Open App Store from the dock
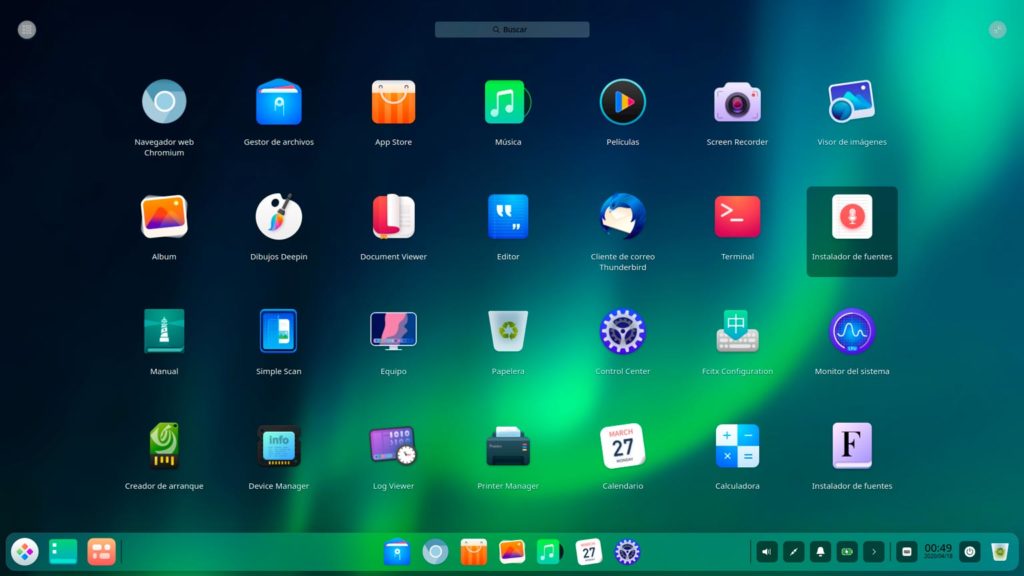1024x576 pixels. click(x=473, y=552)
